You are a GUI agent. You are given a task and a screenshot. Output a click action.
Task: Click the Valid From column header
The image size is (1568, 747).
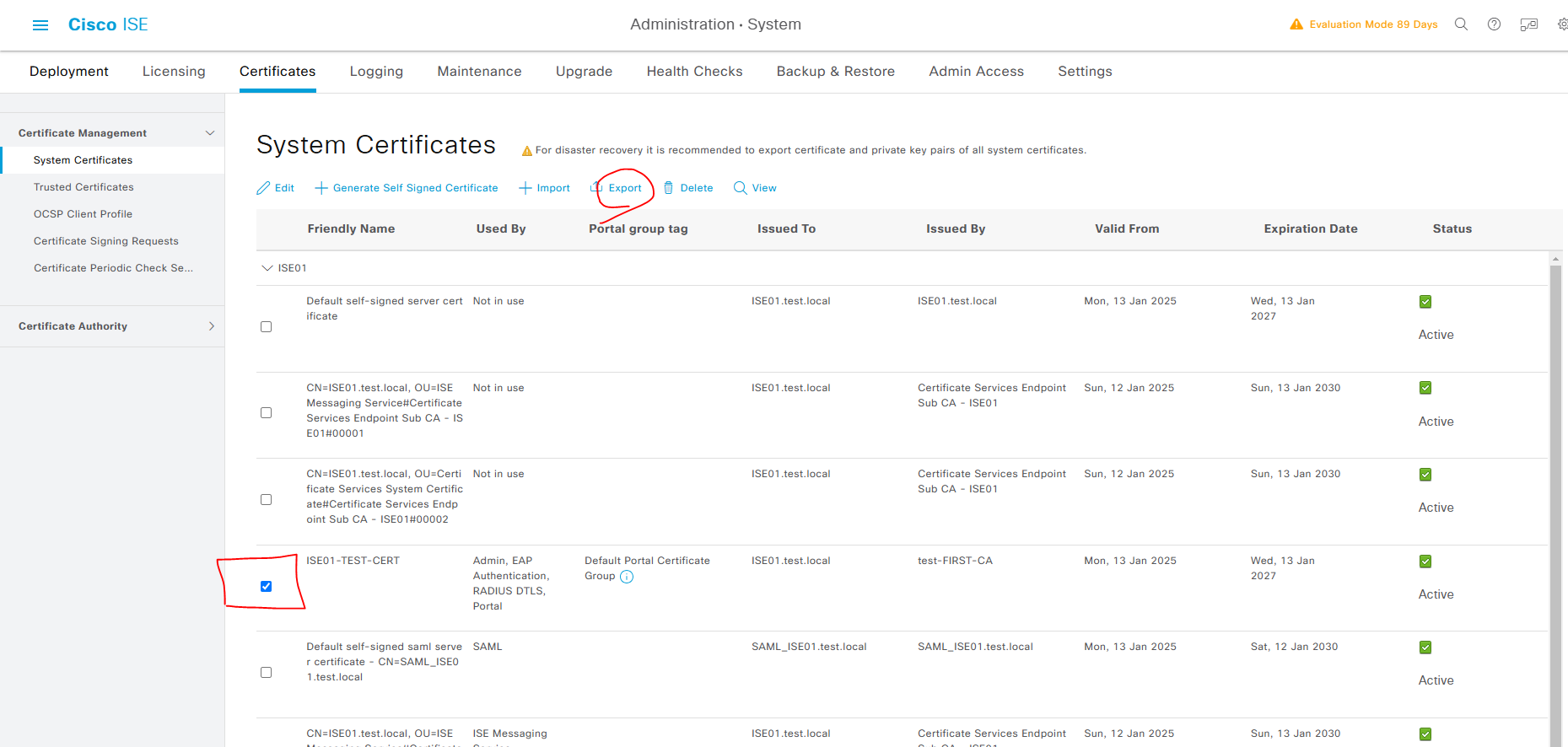coord(1127,228)
